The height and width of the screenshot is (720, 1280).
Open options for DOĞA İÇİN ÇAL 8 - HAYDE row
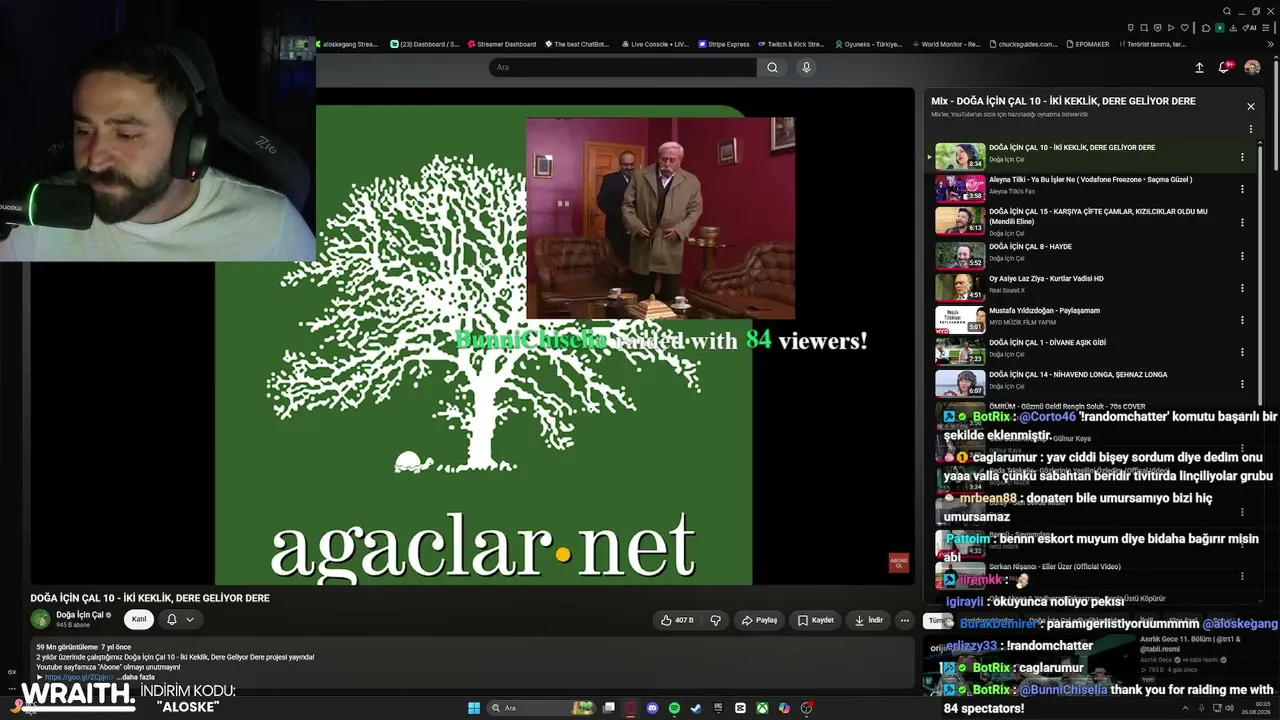click(x=1242, y=256)
